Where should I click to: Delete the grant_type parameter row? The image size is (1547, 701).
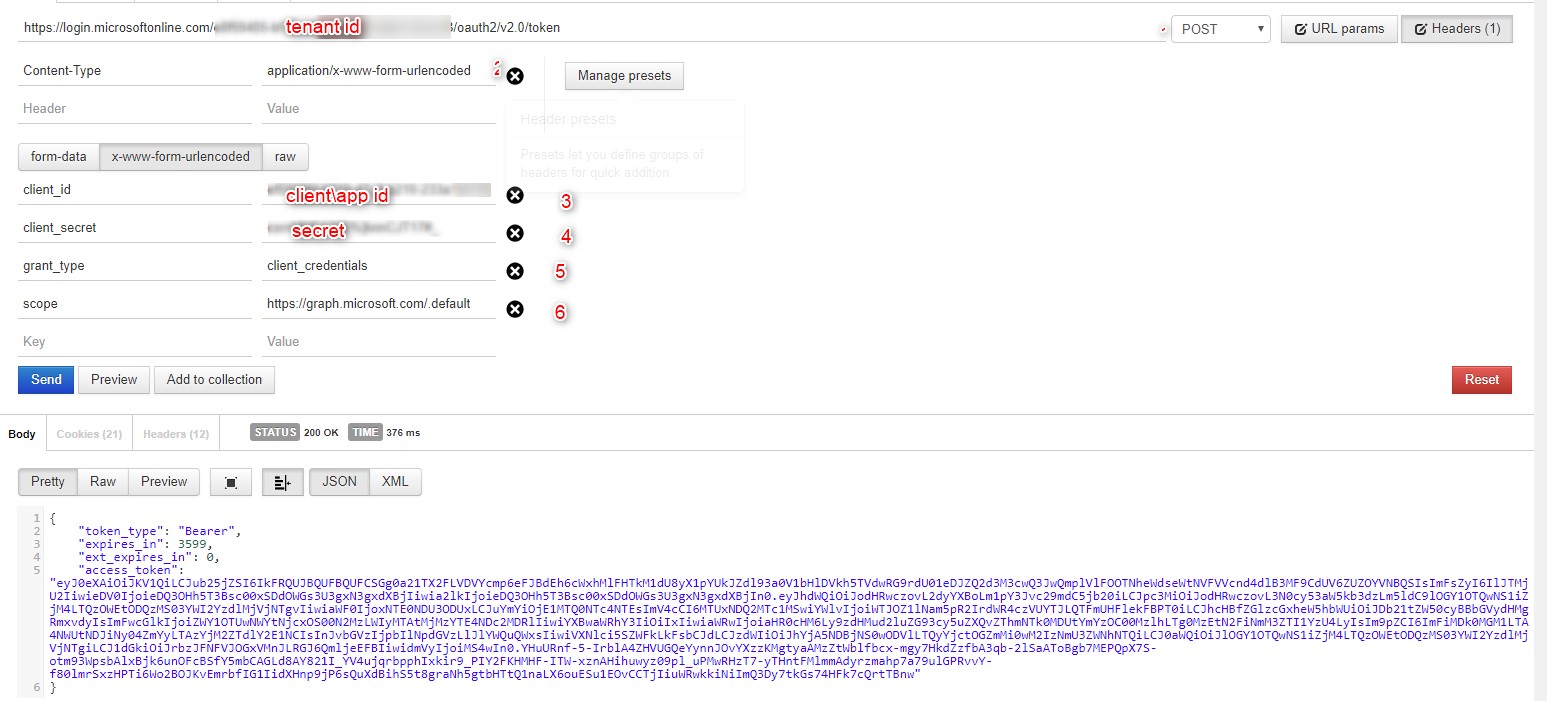(515, 271)
